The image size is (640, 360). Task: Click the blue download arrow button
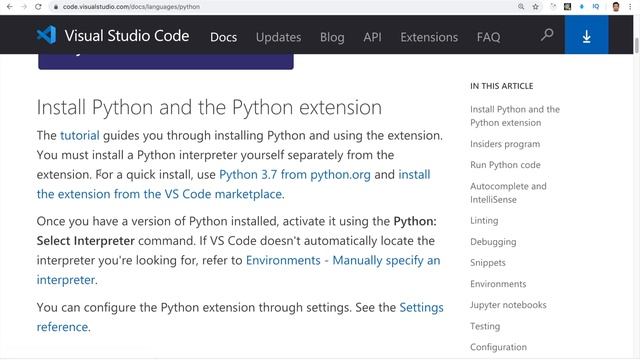tap(586, 35)
